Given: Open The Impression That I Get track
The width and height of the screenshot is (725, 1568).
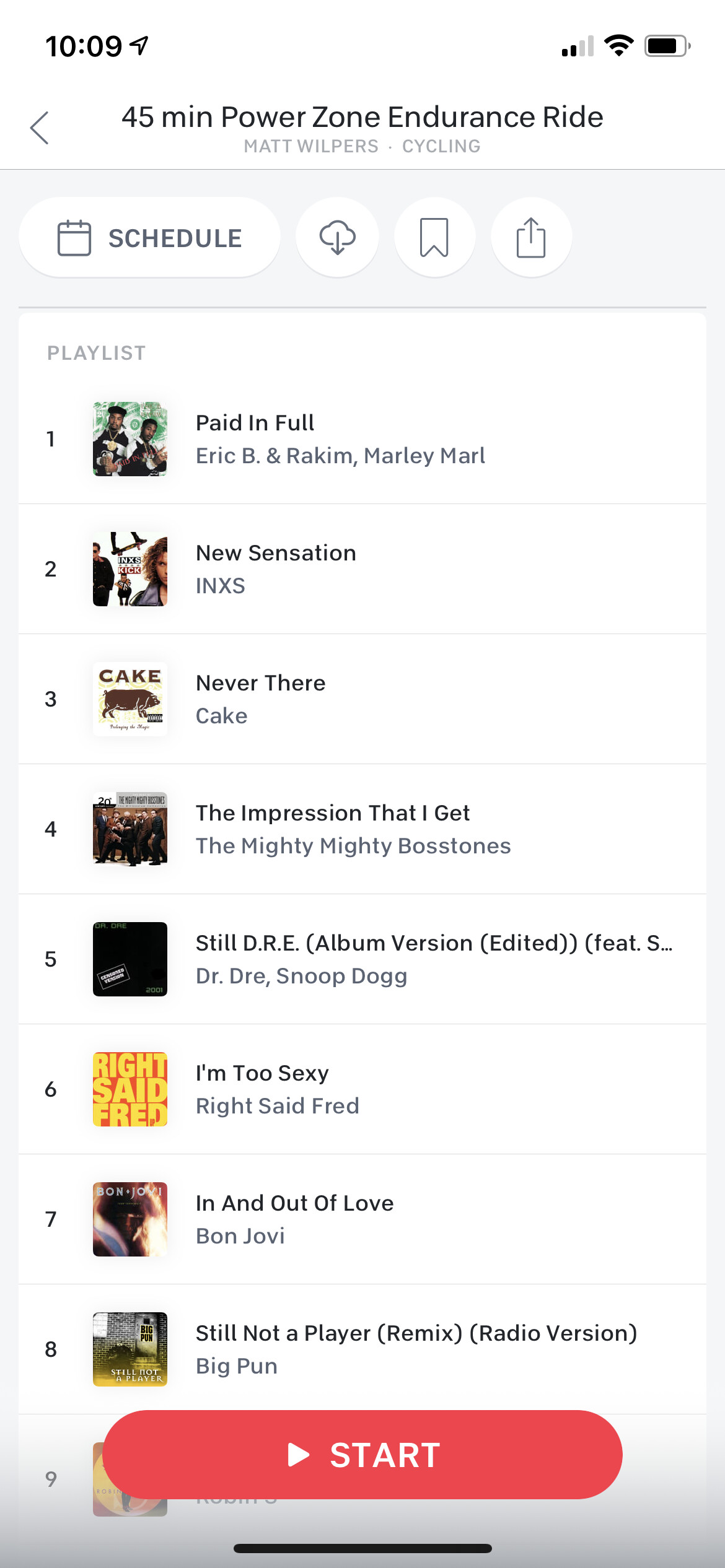Looking at the screenshot, I should (x=333, y=813).
